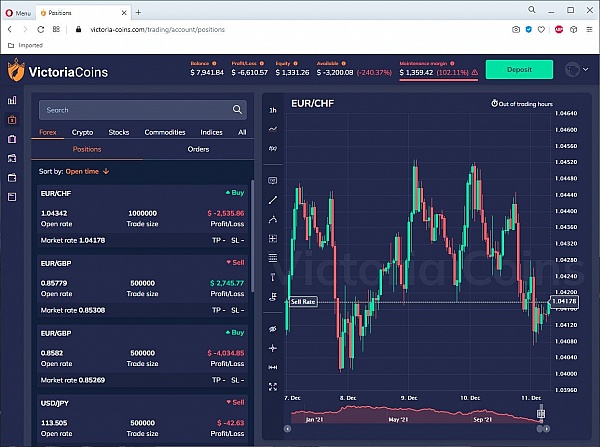
Task: Toggle drawings visibility eye icon
Action: coord(273,329)
